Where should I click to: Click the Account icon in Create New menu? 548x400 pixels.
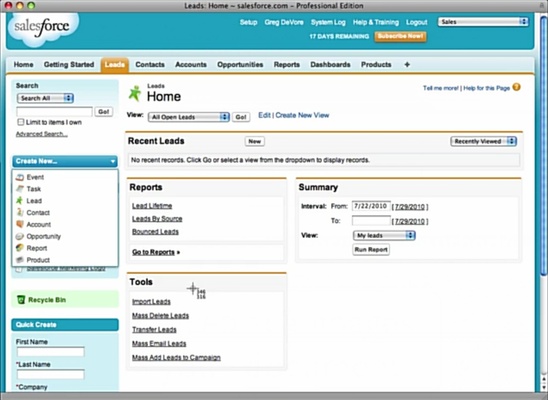pos(20,224)
